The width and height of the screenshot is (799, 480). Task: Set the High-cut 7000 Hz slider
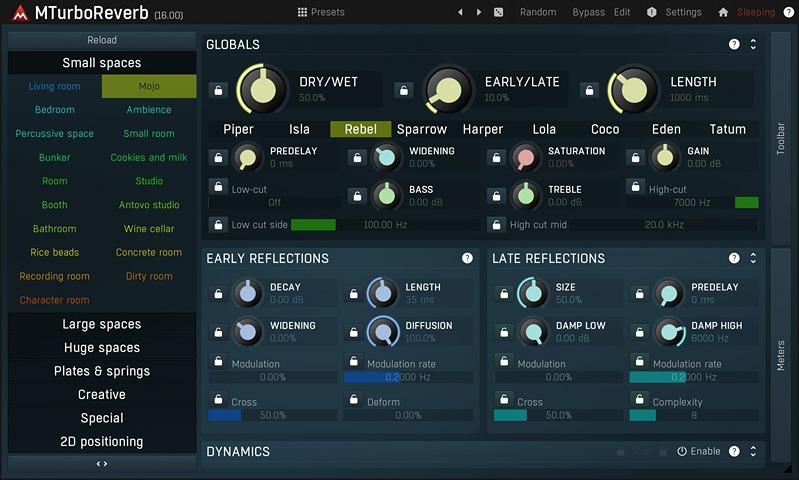coord(692,202)
